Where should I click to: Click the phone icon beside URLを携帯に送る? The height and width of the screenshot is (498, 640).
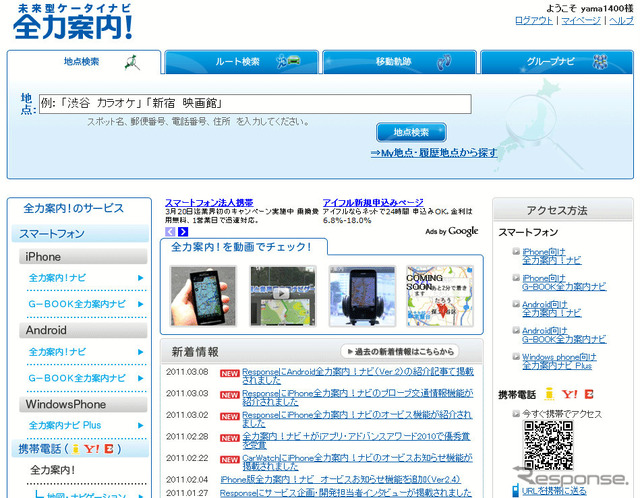click(516, 491)
